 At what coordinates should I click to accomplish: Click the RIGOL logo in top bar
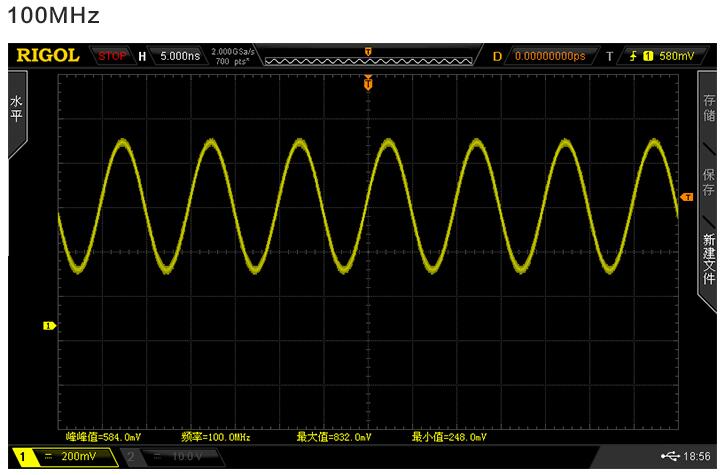click(x=48, y=56)
